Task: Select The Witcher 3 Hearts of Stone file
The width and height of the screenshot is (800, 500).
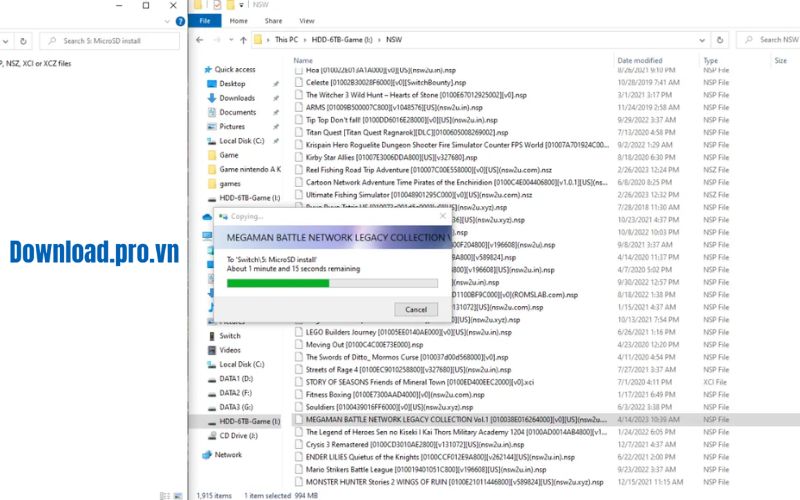Action: 416,95
